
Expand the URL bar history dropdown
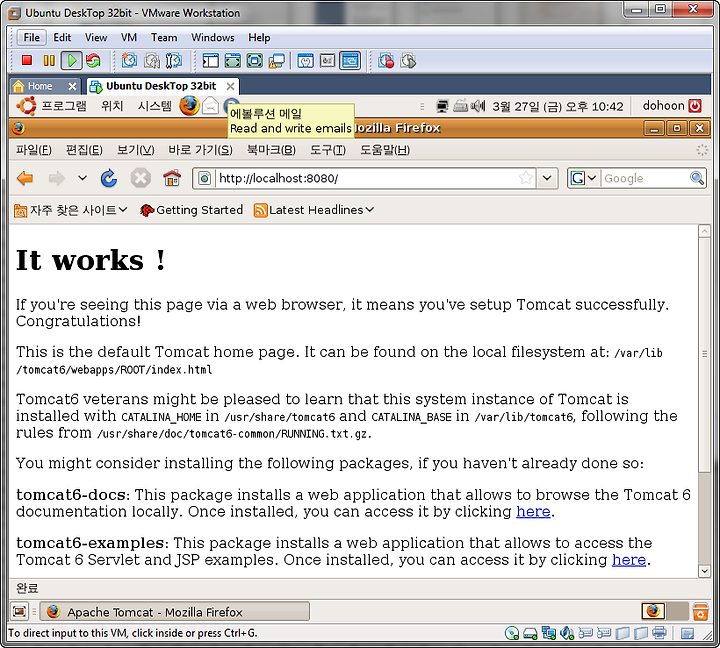click(x=547, y=178)
